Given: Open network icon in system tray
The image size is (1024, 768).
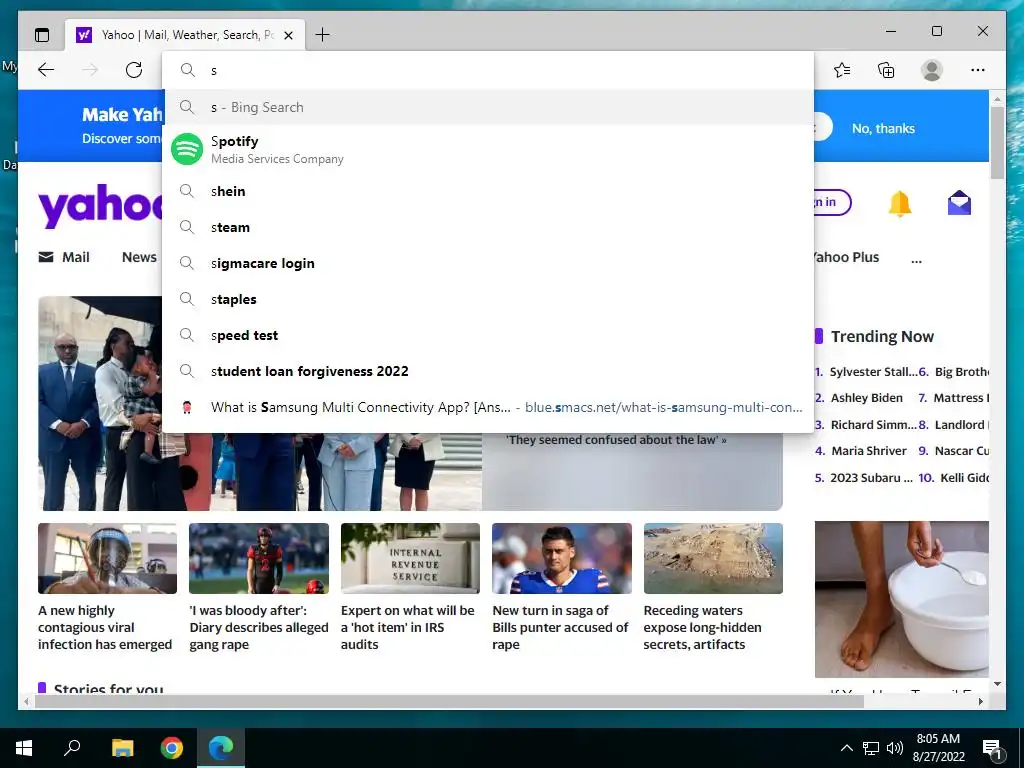Looking at the screenshot, I should (871, 748).
